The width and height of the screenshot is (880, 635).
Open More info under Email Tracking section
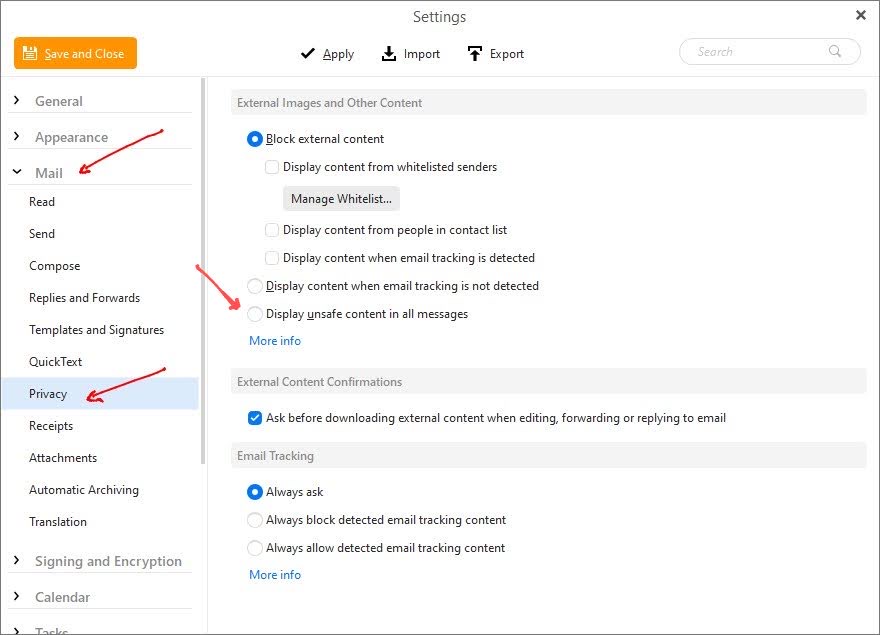click(275, 575)
